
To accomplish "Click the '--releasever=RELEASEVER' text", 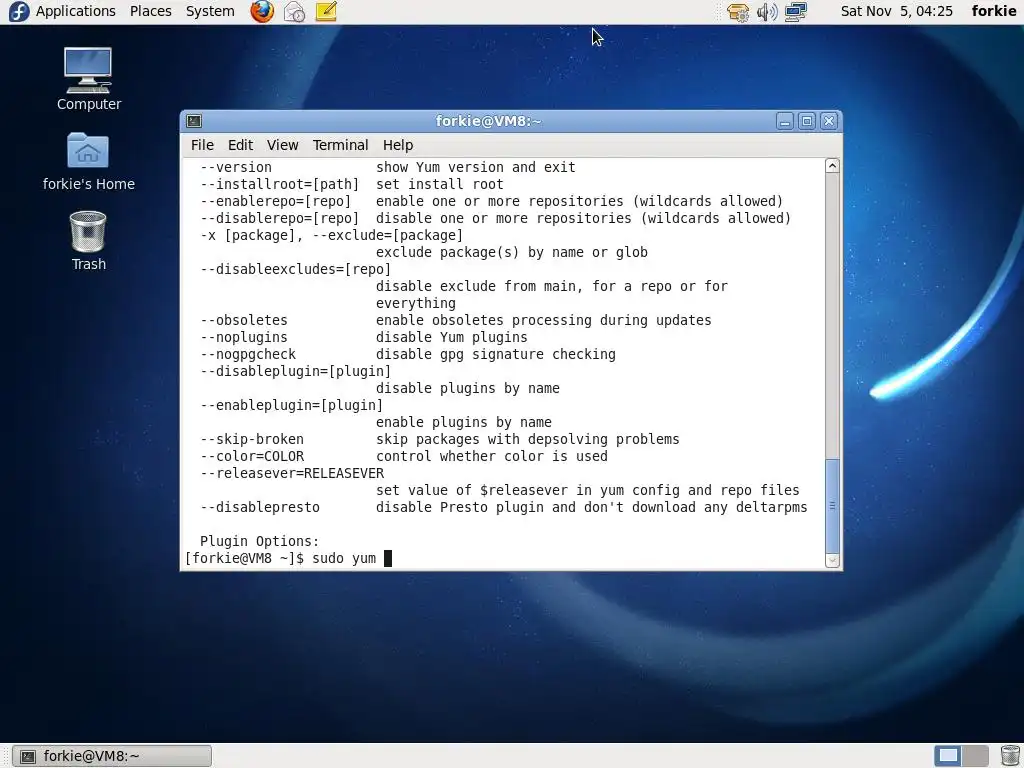I will pos(292,473).
